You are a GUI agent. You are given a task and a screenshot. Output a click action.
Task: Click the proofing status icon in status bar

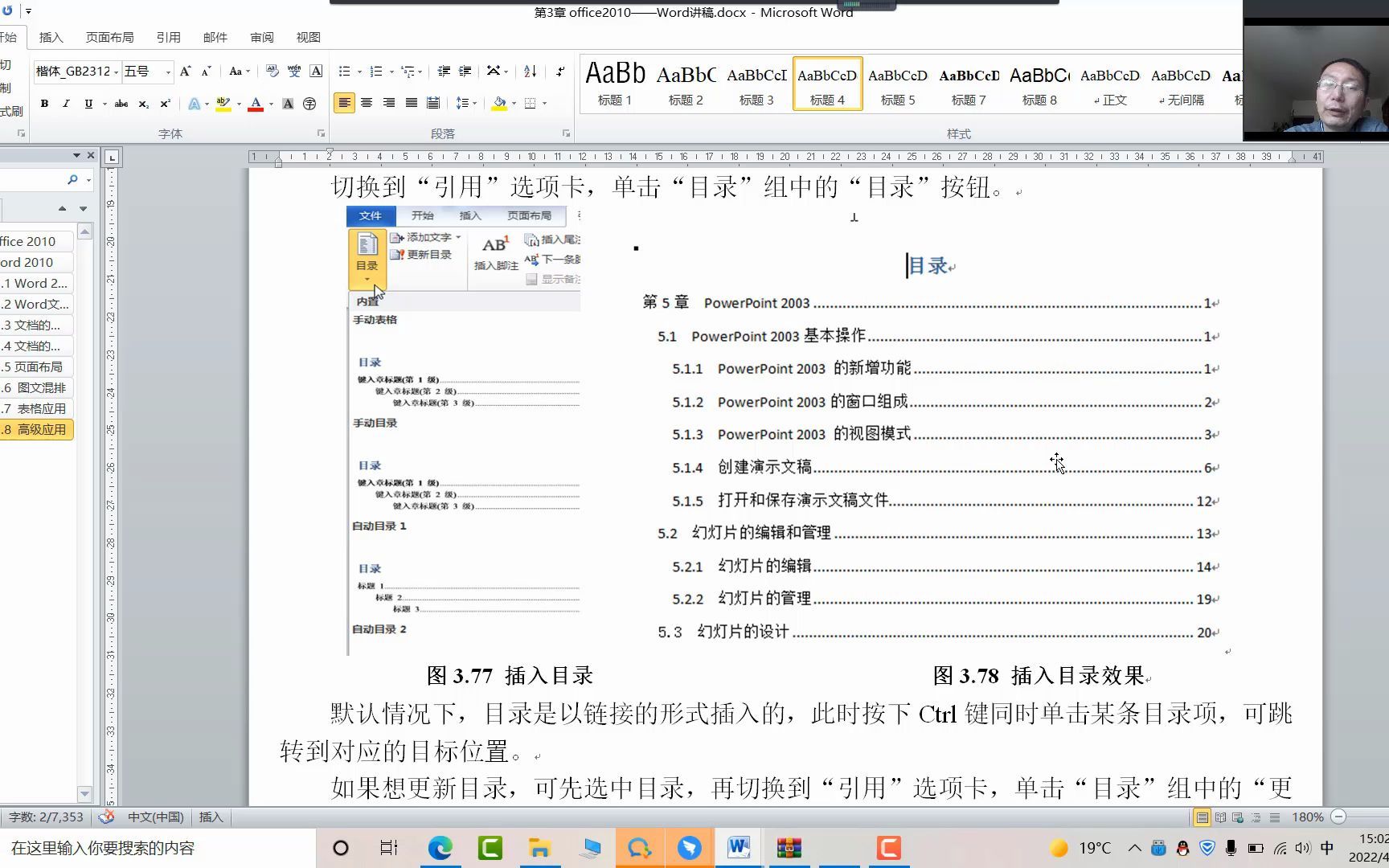106,817
